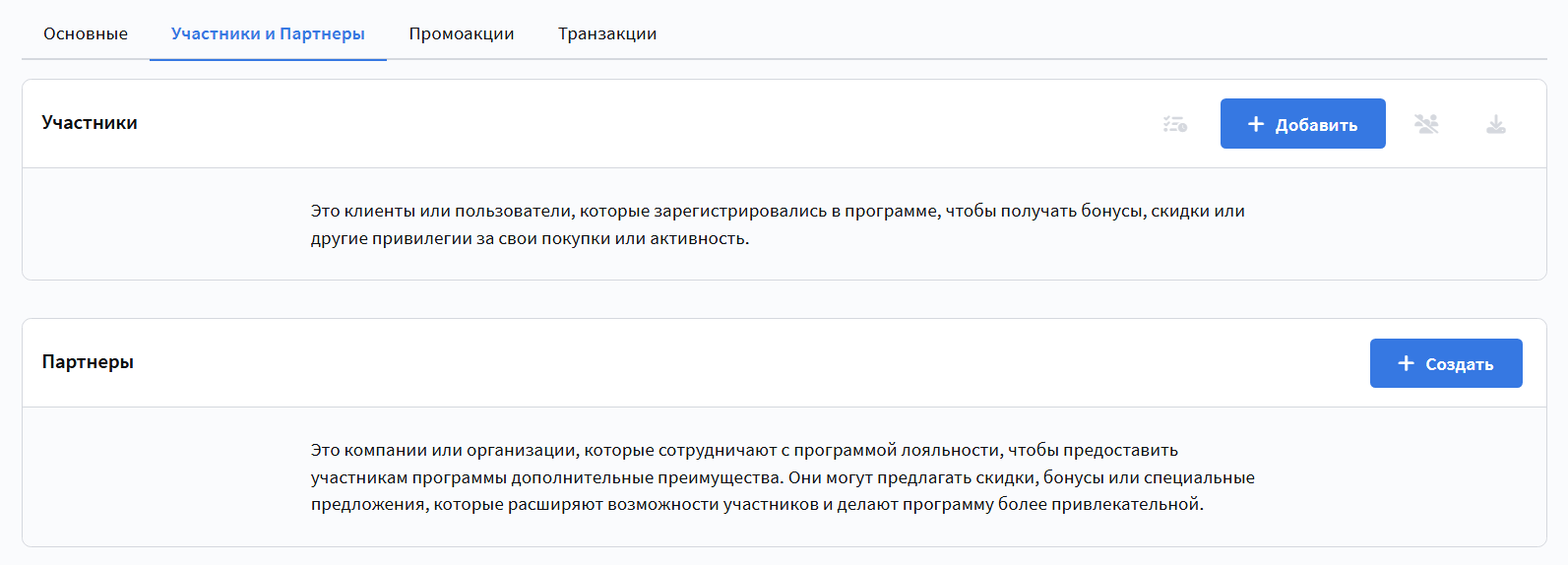1568x565 pixels.
Task: Click the partners description paragraph
Action: [783, 477]
